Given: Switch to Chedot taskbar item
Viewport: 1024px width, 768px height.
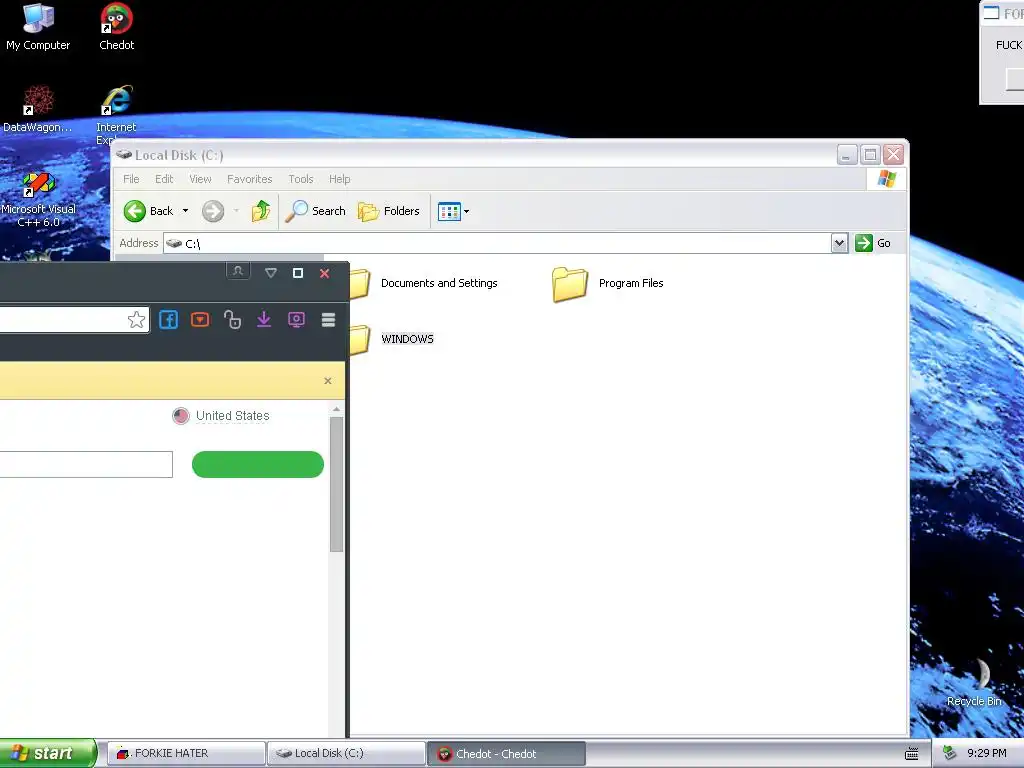Looking at the screenshot, I should (506, 753).
